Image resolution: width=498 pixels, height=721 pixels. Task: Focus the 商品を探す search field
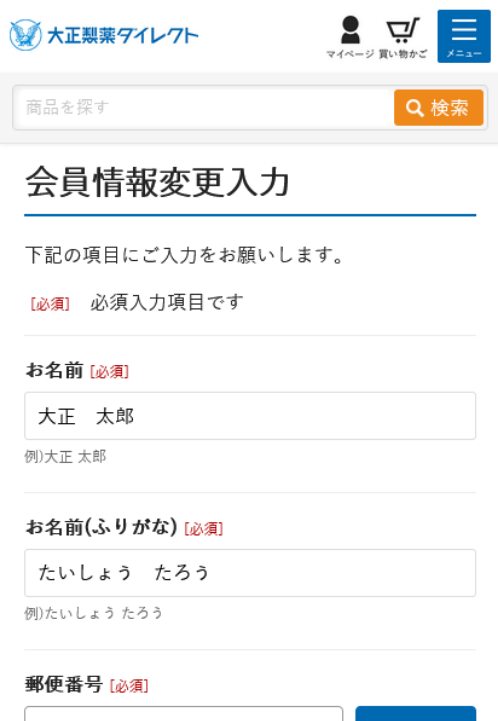coord(205,108)
